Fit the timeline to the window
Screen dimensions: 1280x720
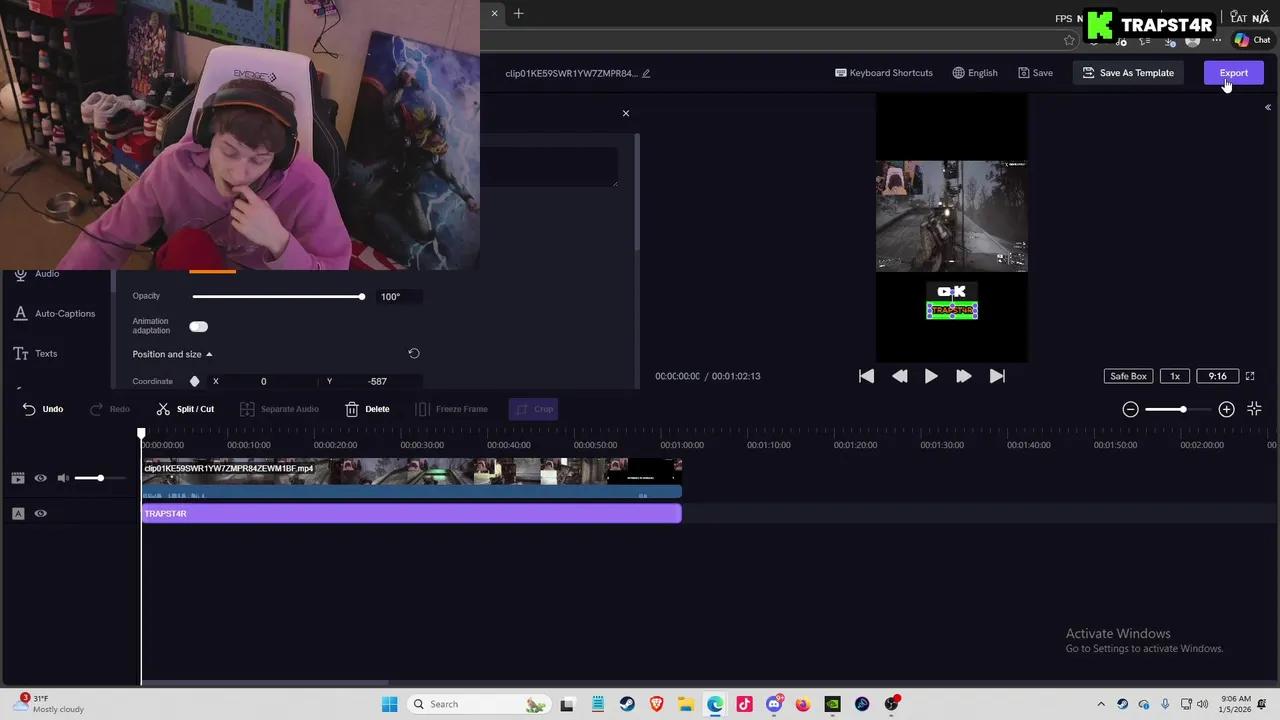[x=1254, y=409]
